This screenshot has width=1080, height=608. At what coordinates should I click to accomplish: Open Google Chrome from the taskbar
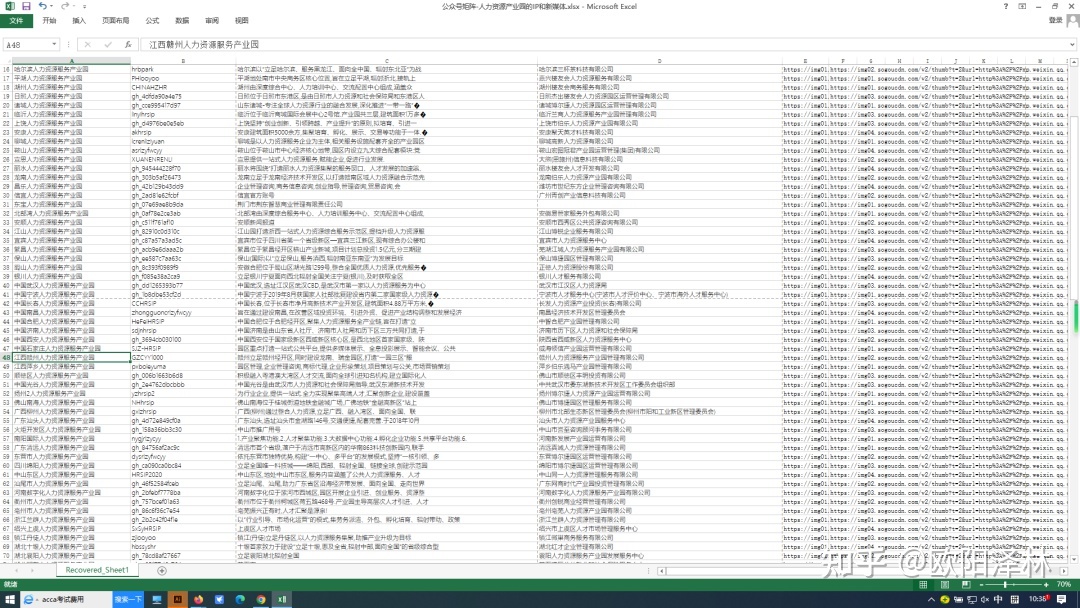(261, 600)
